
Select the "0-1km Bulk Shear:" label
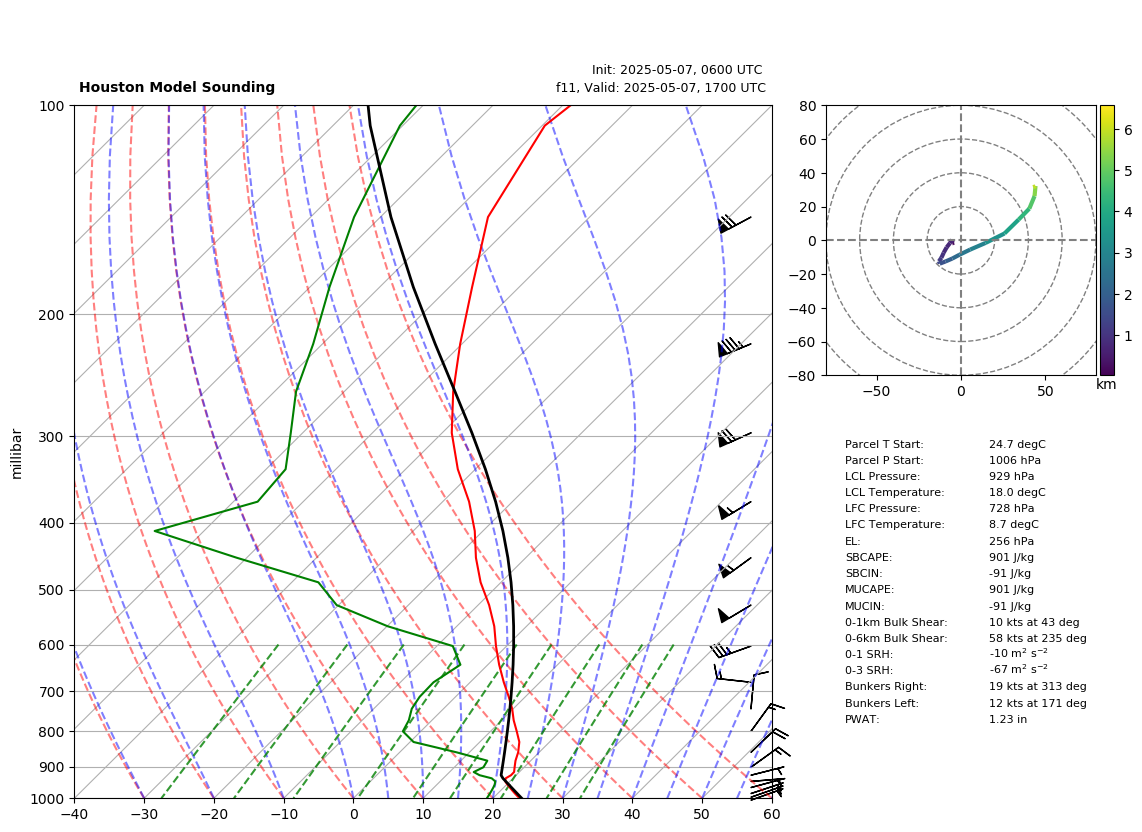[896, 623]
